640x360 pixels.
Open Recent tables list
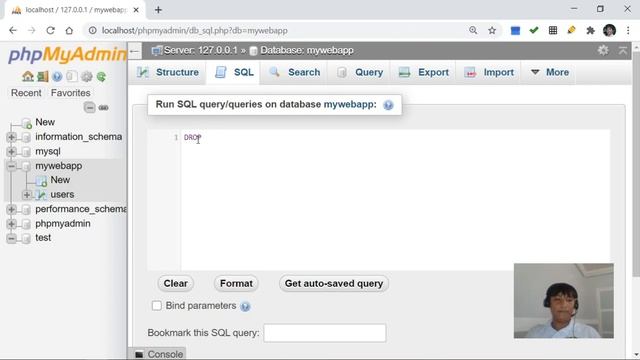[26, 93]
